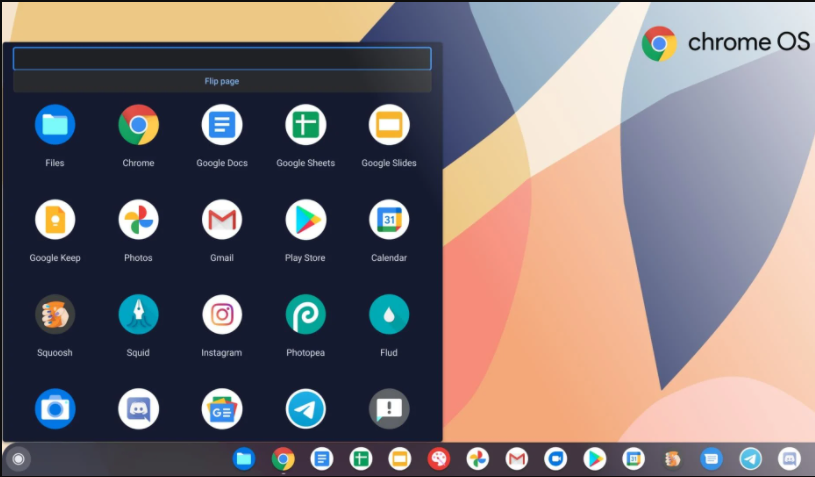This screenshot has height=477, width=815.
Task: Open Google Sheets from the shelf
Action: point(361,459)
